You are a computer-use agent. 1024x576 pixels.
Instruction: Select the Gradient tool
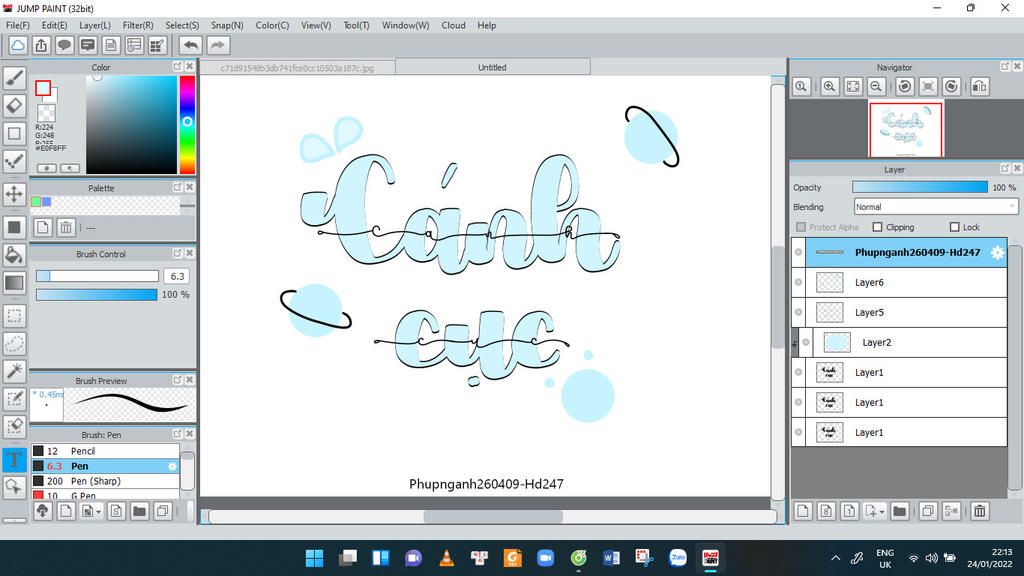14,283
